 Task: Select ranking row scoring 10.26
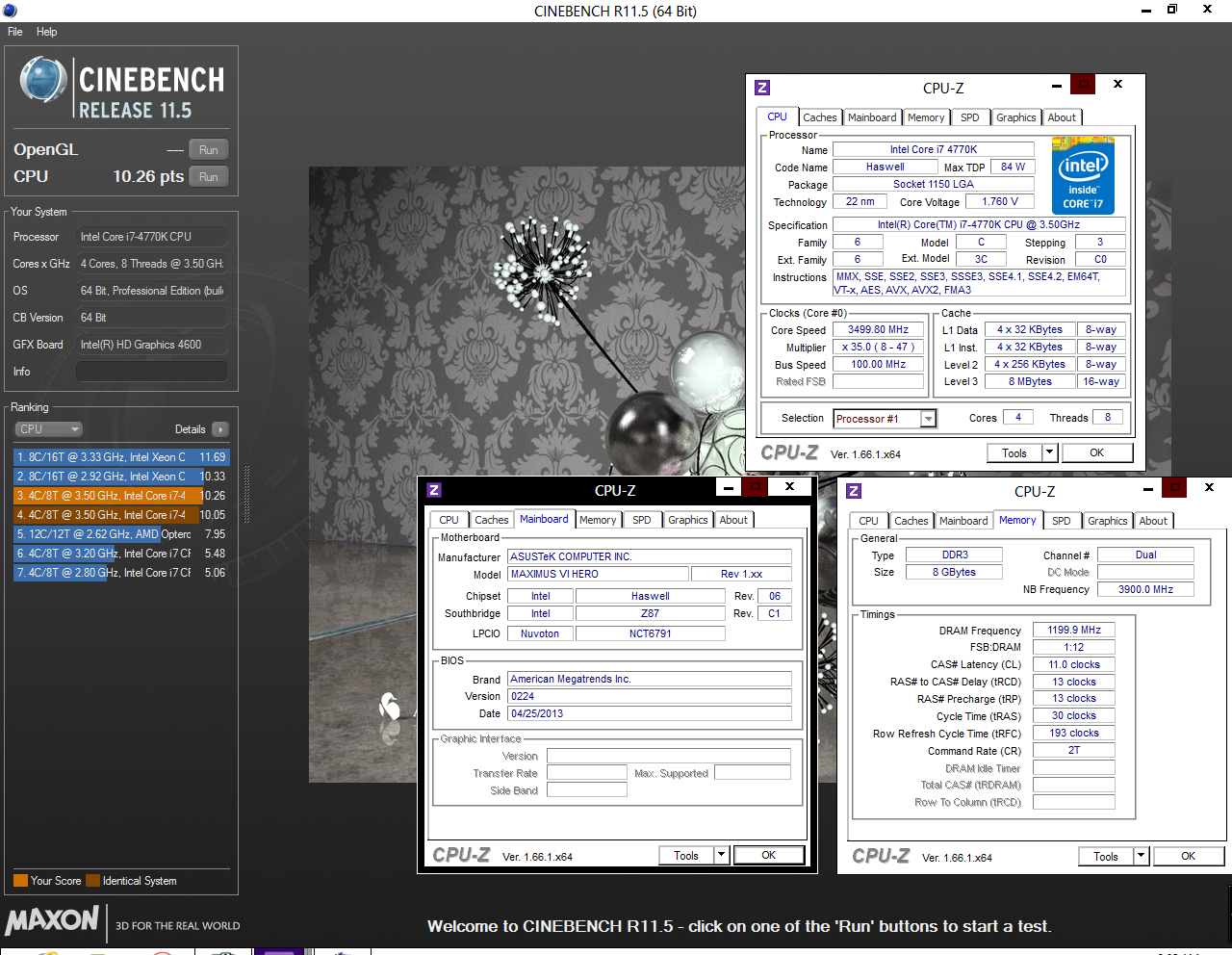click(x=121, y=496)
